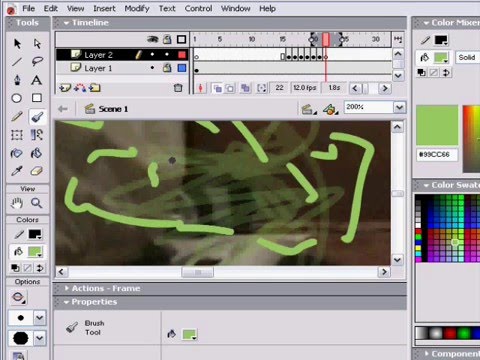480x360 pixels.
Task: Open brush shape dropdown
Action: point(39,338)
